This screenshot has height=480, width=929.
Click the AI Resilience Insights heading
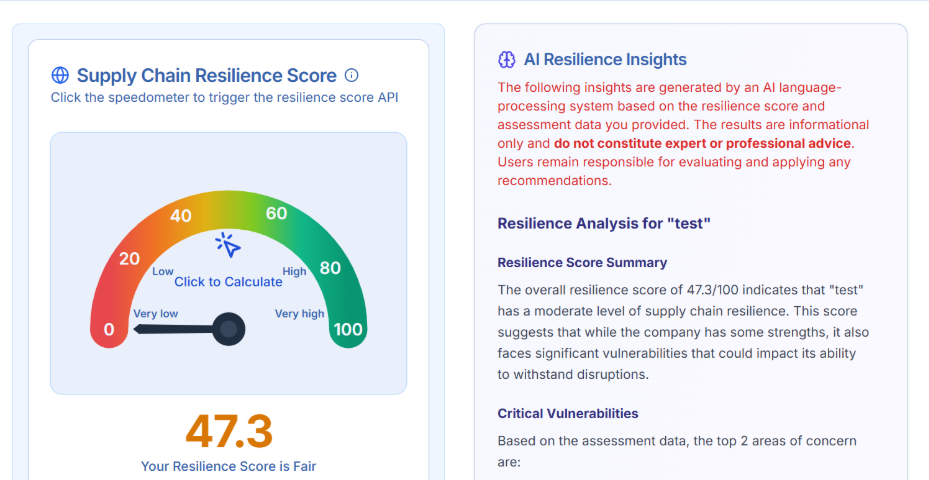605,60
